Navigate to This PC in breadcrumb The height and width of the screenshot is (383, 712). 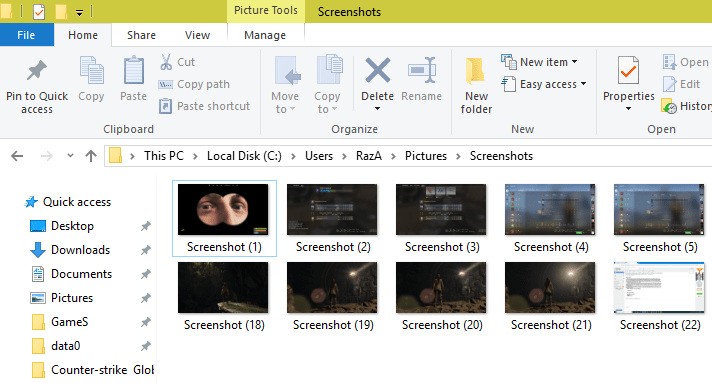point(164,156)
